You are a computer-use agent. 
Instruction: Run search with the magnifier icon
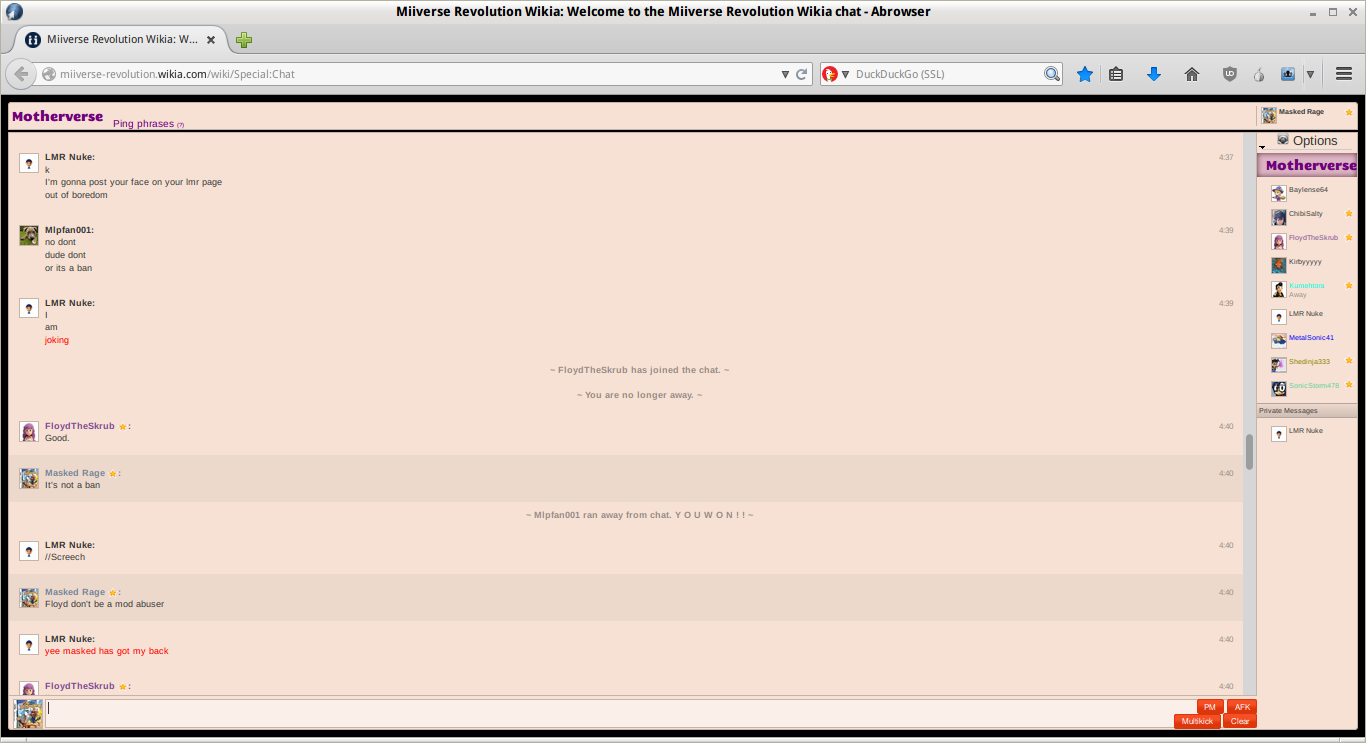[x=1052, y=74]
